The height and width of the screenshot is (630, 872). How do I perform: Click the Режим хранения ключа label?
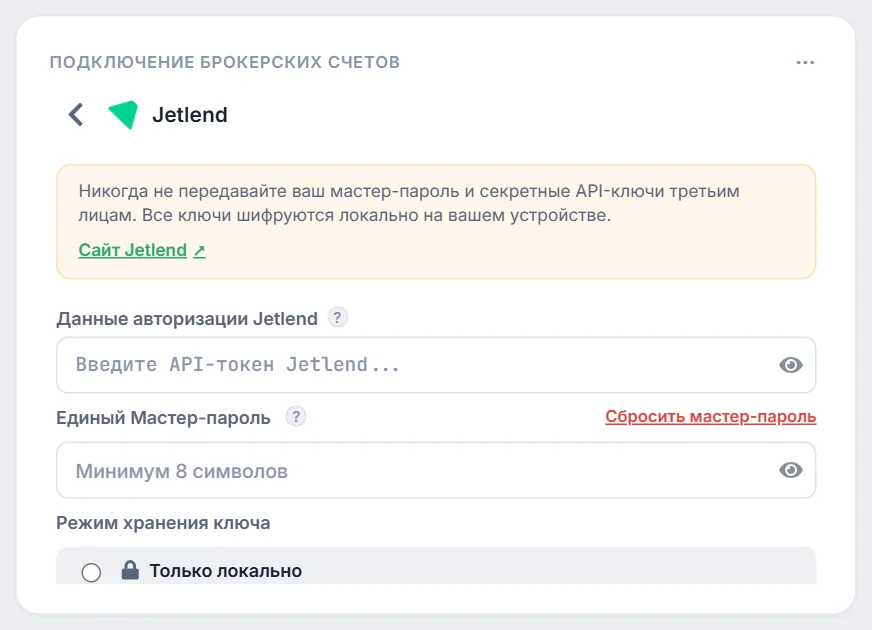[x=163, y=523]
